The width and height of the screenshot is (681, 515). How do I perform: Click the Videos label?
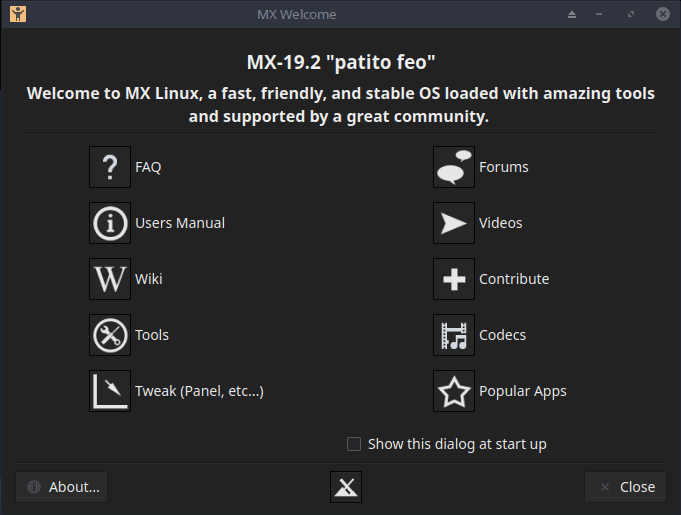point(500,223)
